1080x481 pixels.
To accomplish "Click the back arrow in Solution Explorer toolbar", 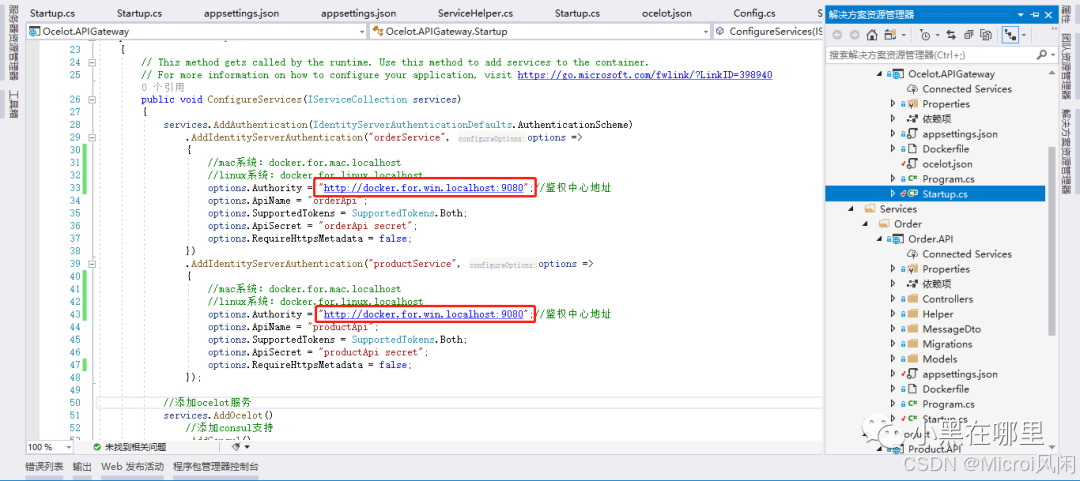I will coord(837,34).
